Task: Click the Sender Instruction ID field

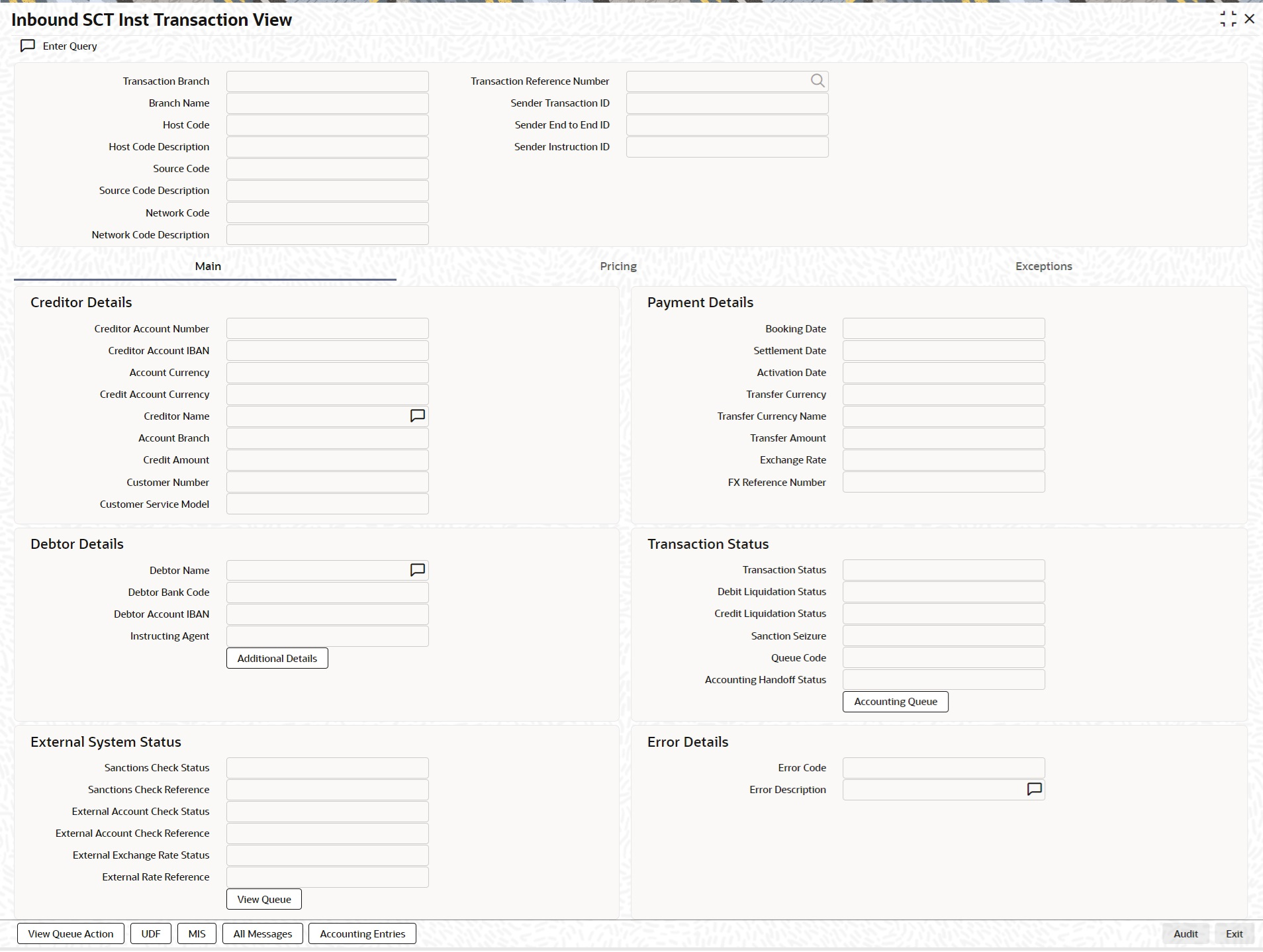Action: [727, 146]
